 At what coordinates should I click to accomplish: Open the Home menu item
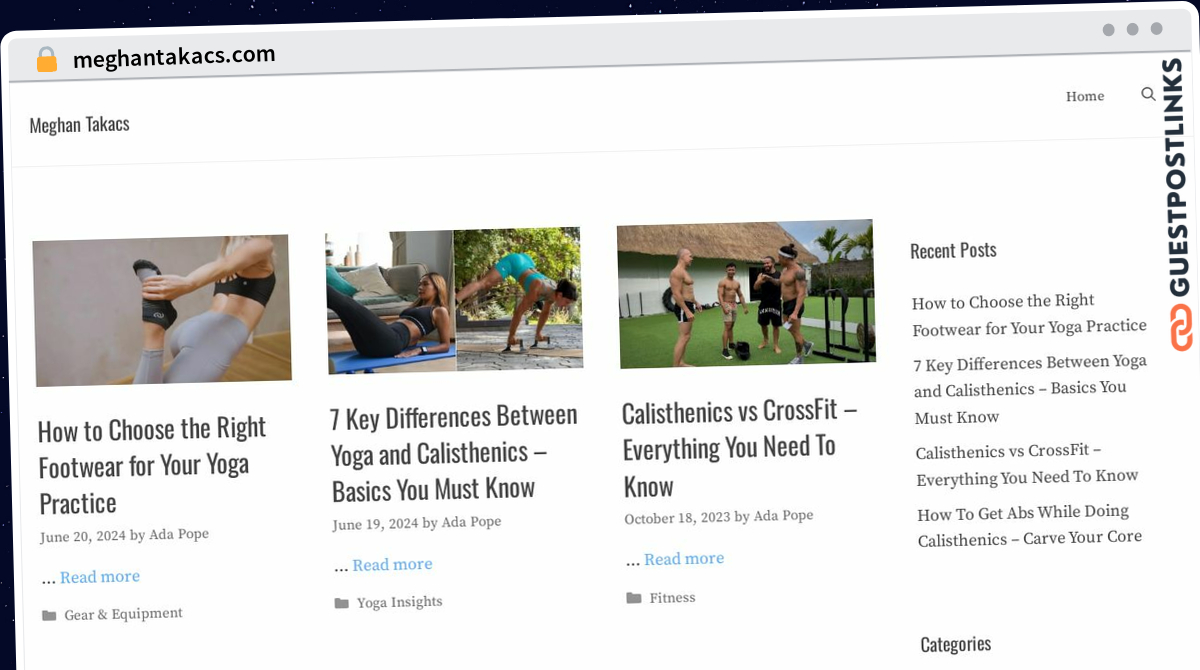[x=1085, y=97]
